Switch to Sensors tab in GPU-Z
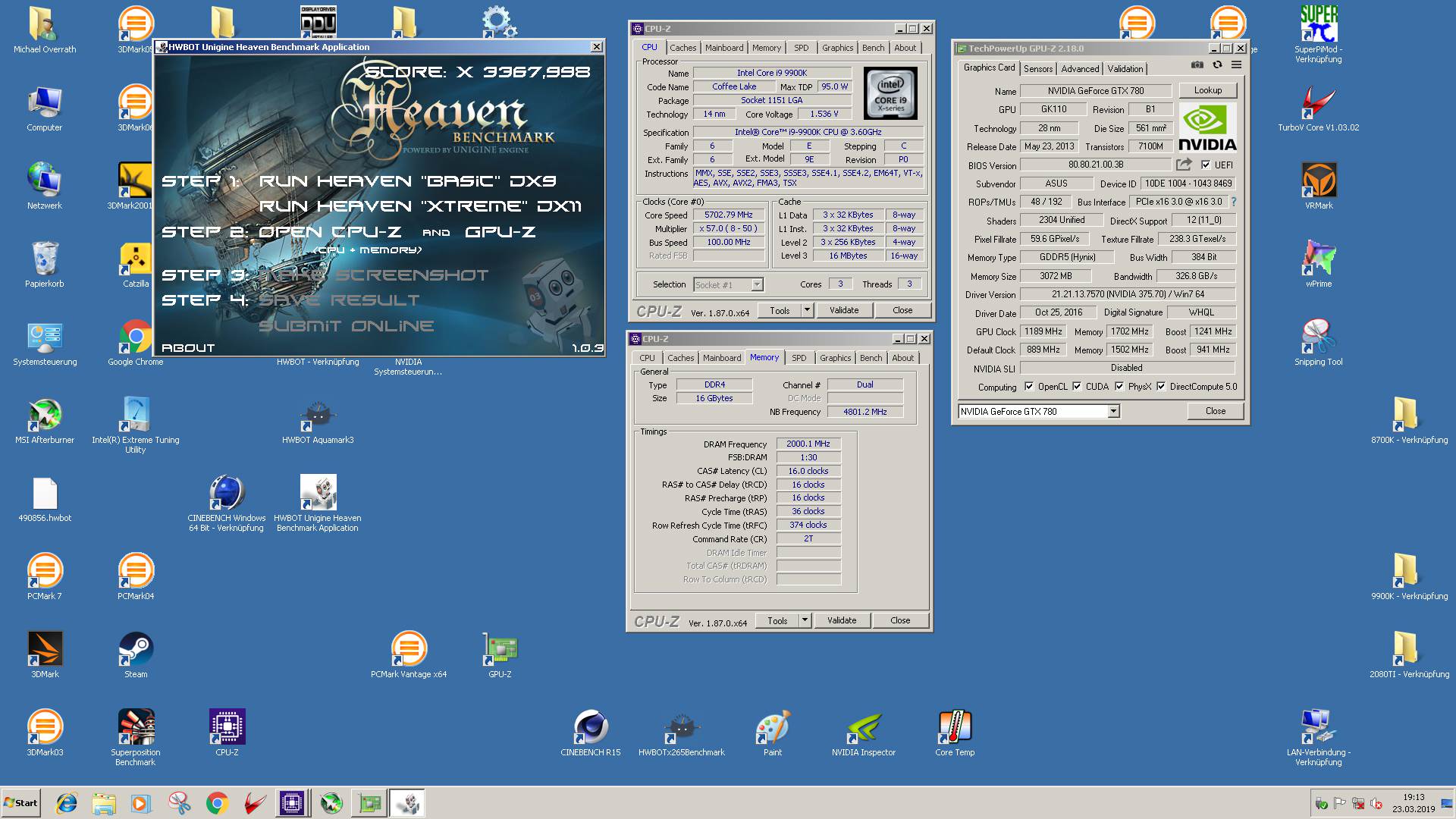 [x=1038, y=68]
